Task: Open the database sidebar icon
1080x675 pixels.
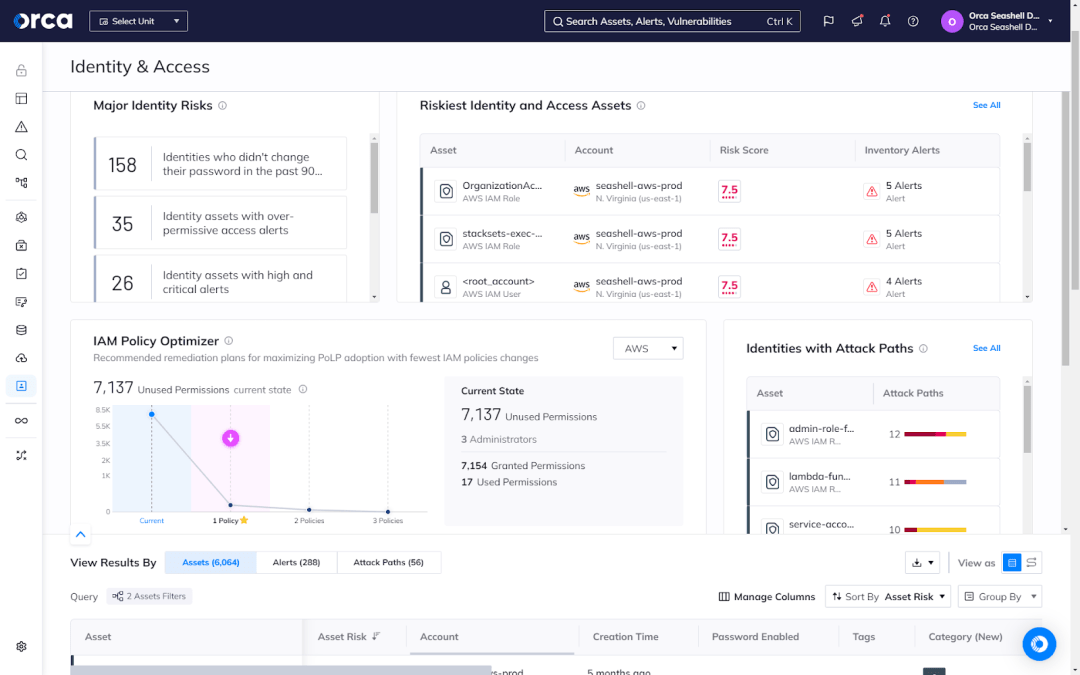Action: click(21, 330)
